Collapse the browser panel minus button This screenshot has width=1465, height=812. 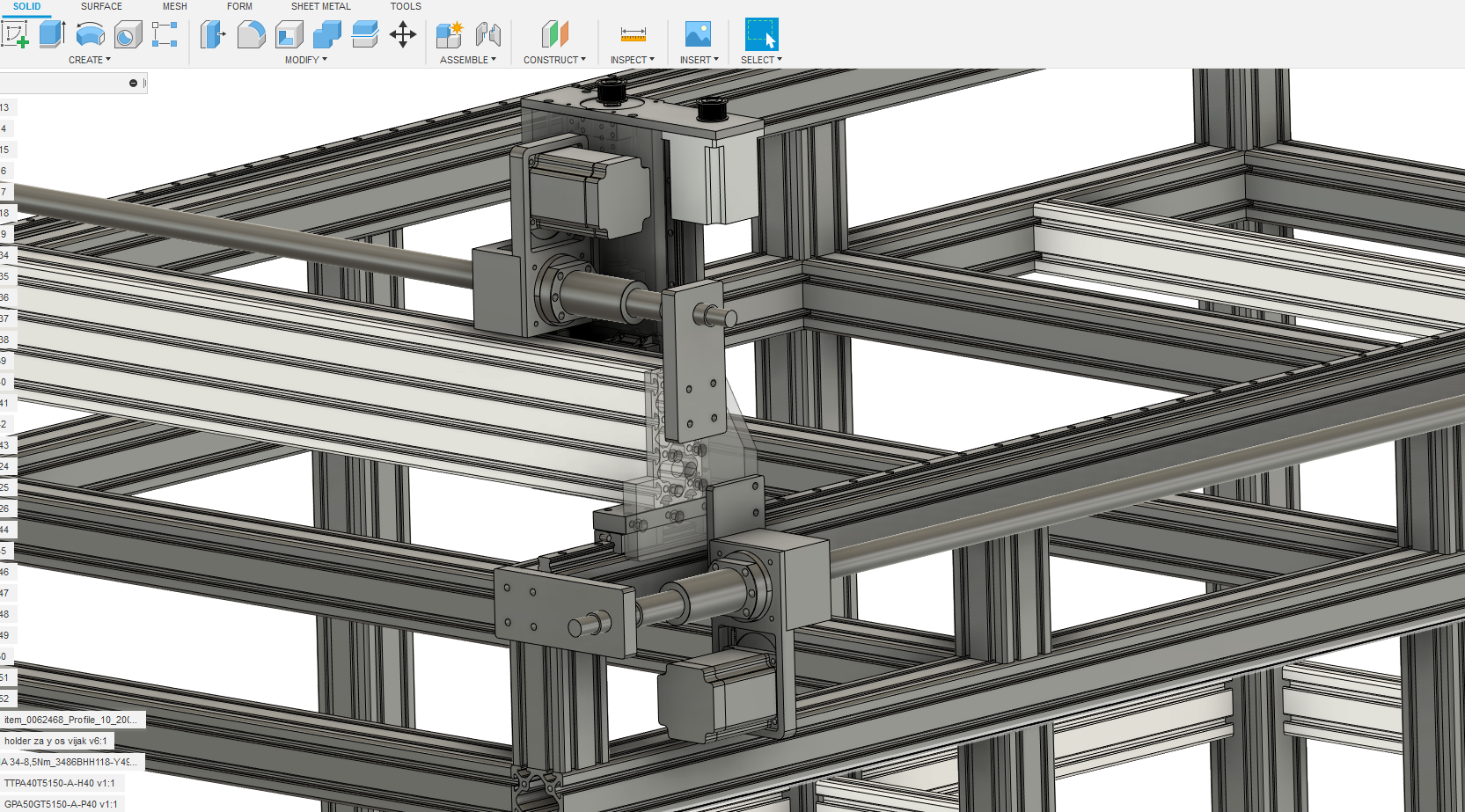pos(134,84)
